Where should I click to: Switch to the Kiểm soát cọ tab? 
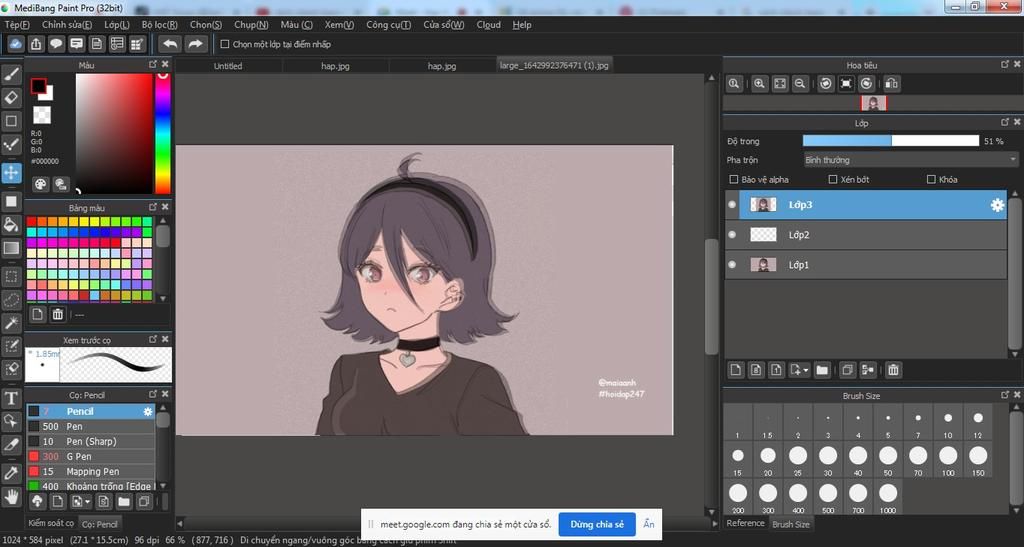coord(51,523)
